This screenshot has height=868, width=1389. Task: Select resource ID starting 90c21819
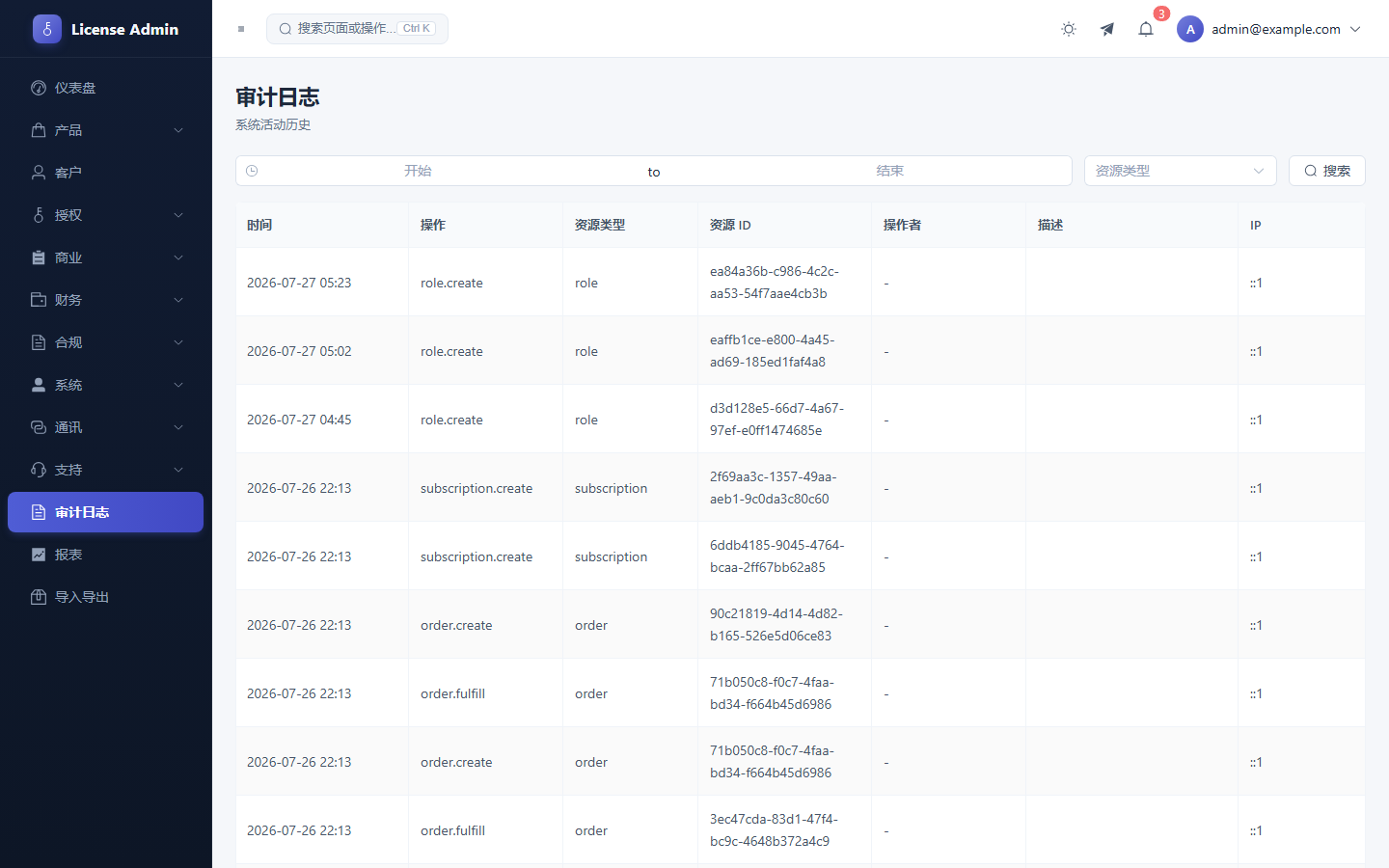click(776, 625)
